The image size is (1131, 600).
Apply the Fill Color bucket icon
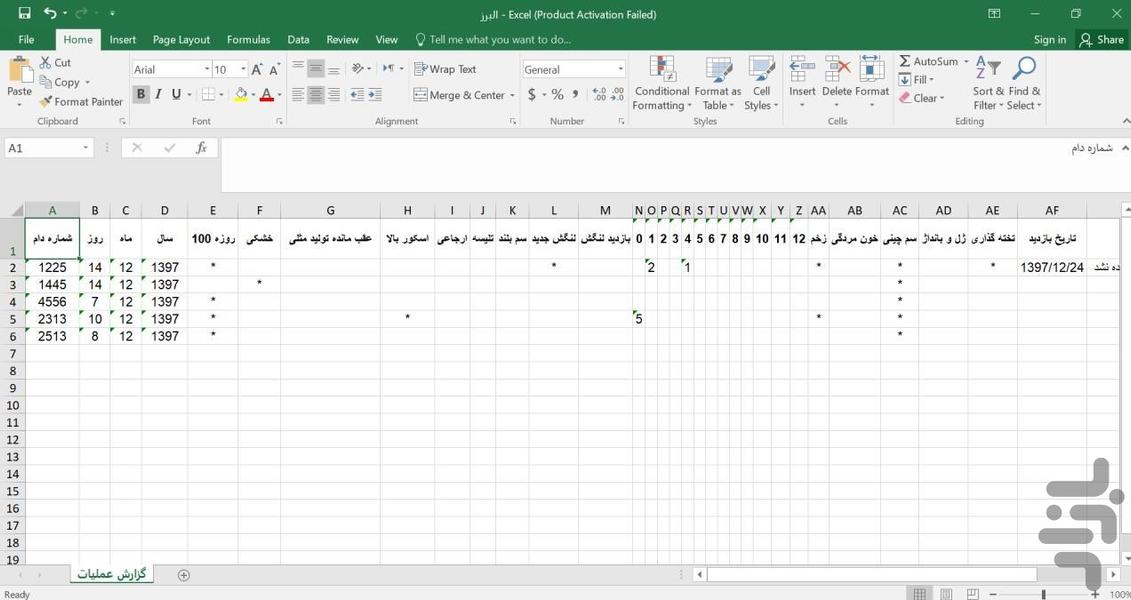point(241,94)
